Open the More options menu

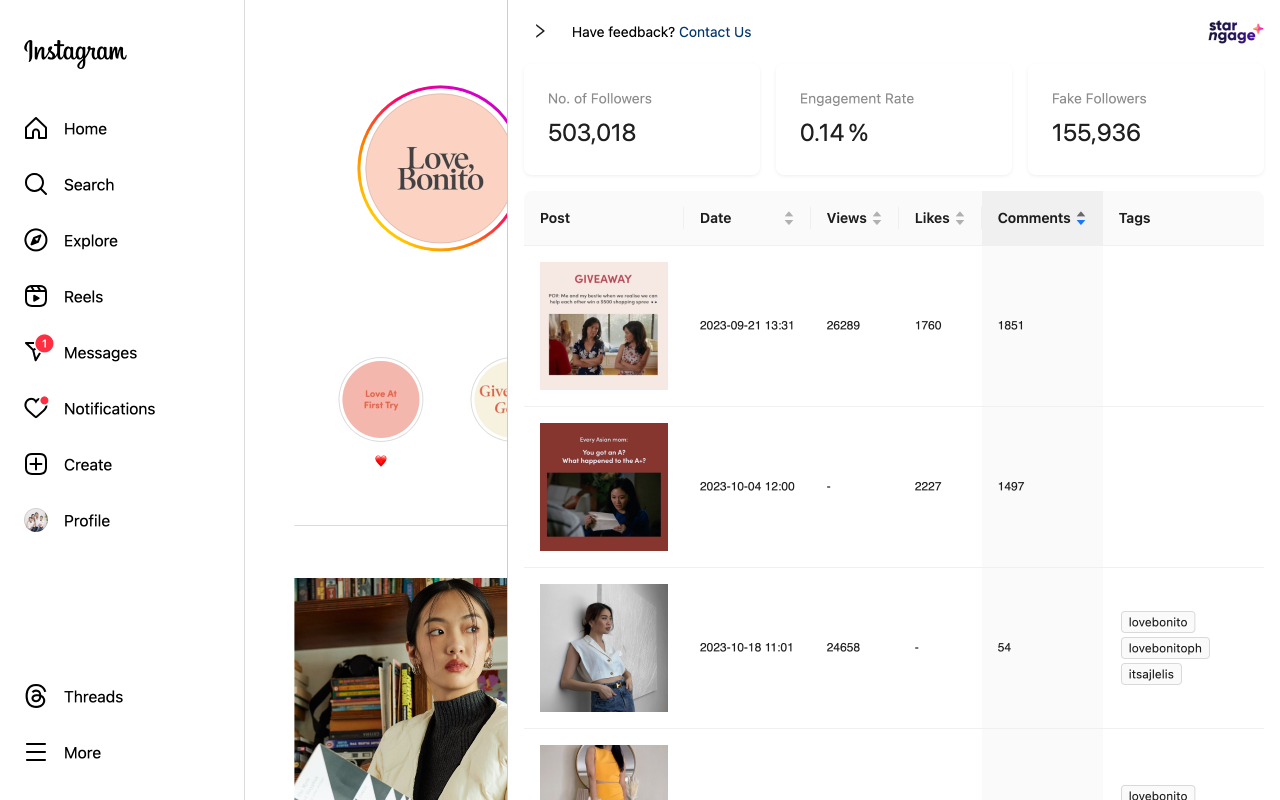tap(82, 752)
